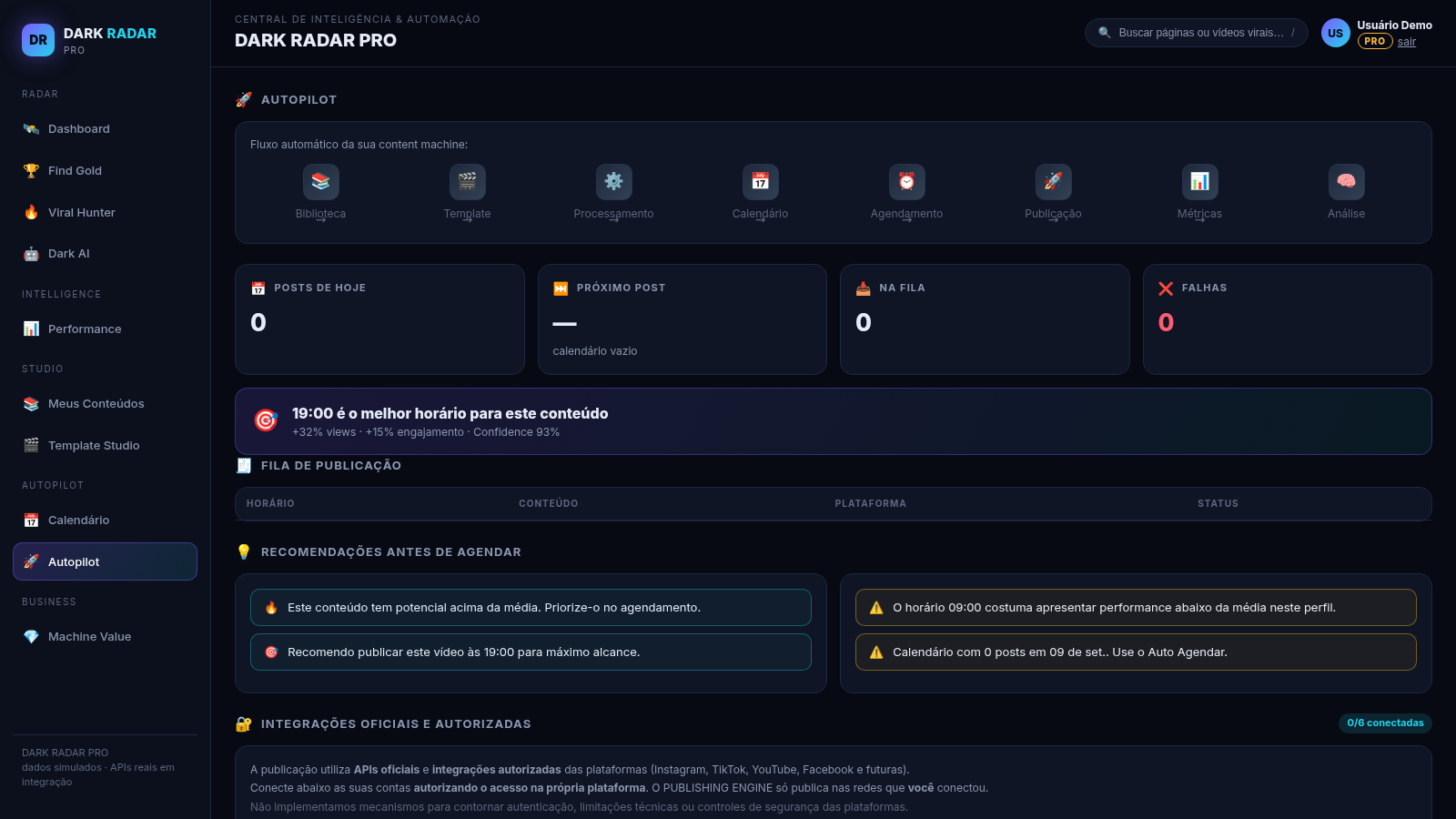
Task: Click 'Usuário Demo' user name
Action: (1395, 25)
